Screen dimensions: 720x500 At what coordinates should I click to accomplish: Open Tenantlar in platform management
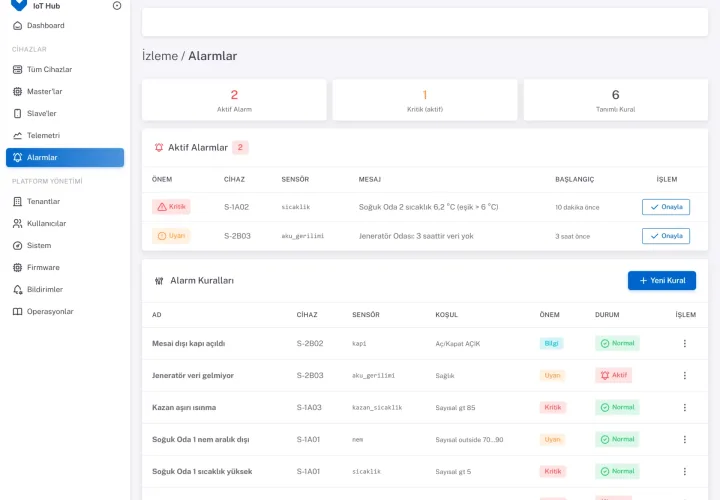tap(65, 202)
